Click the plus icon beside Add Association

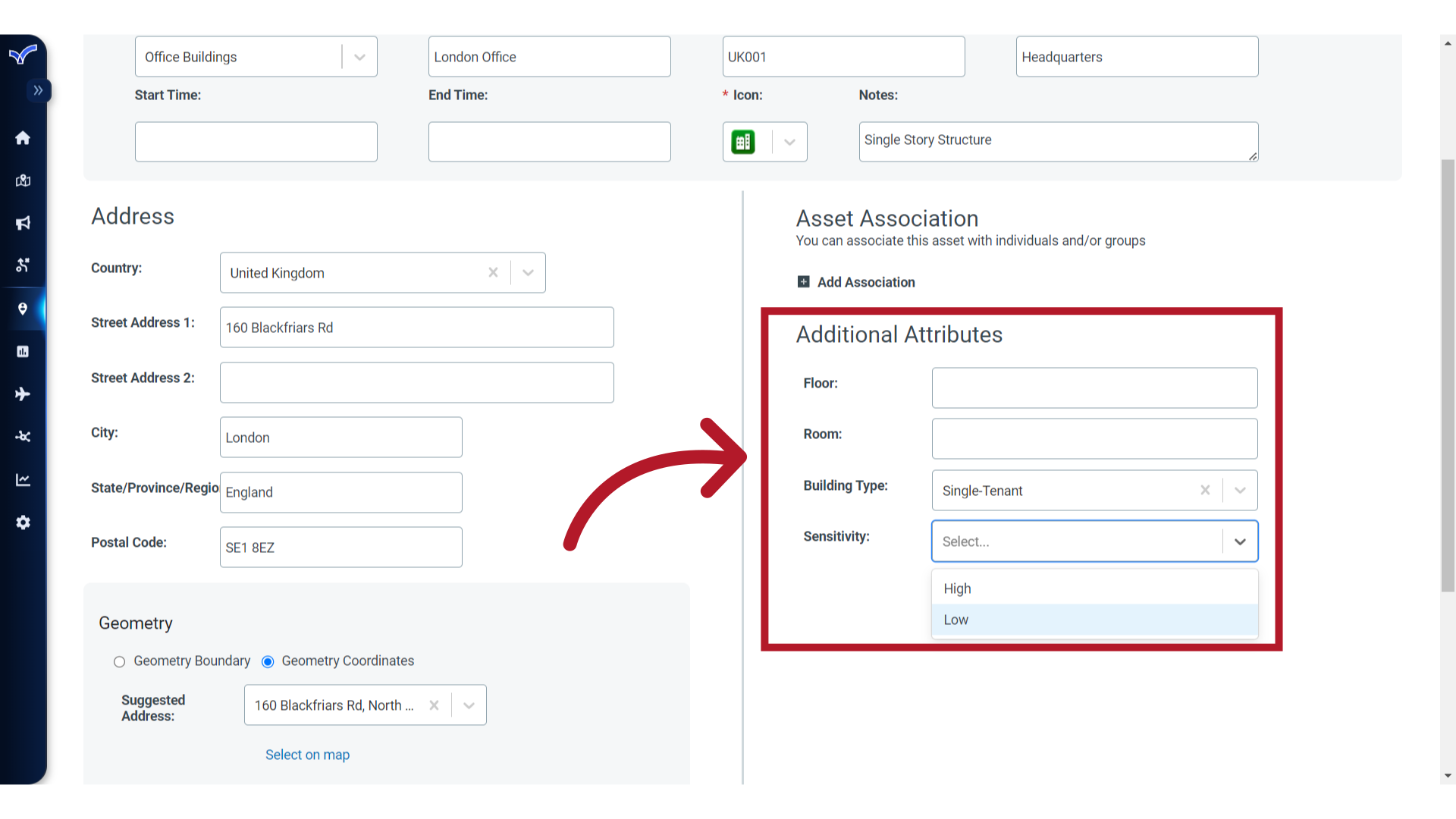click(803, 282)
